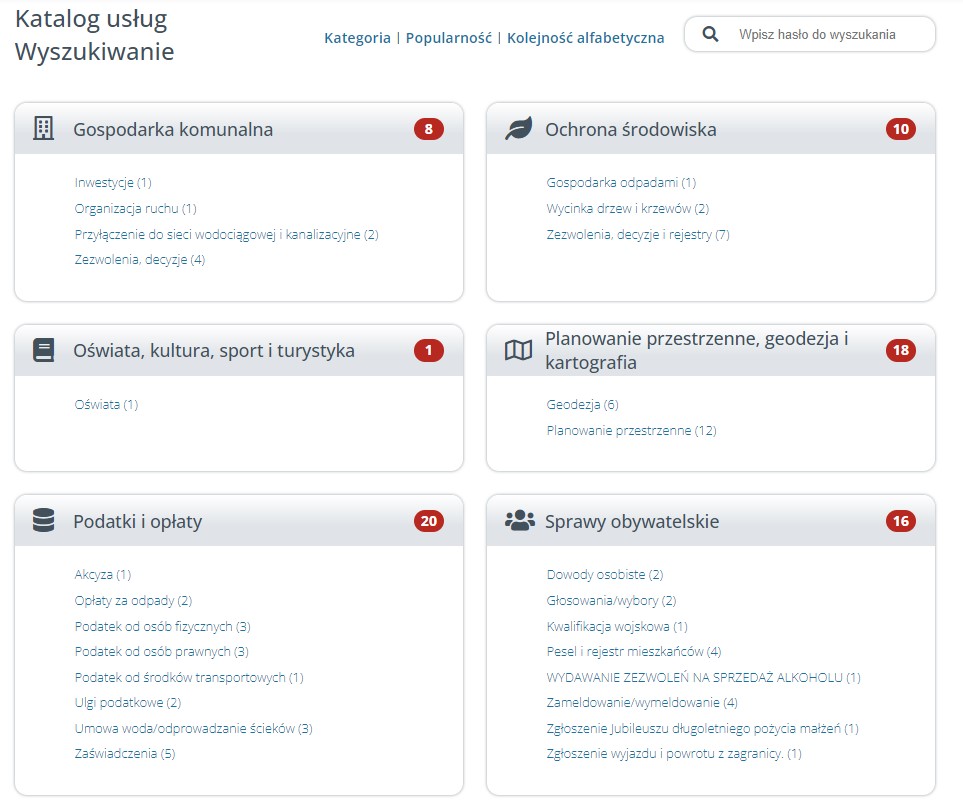
Task: Click the database icon for Podatki i opłaty
Action: (43, 520)
